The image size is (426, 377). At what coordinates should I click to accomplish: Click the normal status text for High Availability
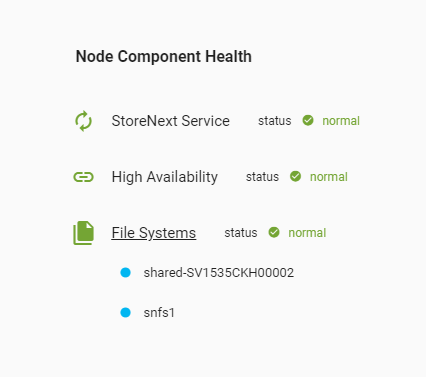click(x=329, y=177)
